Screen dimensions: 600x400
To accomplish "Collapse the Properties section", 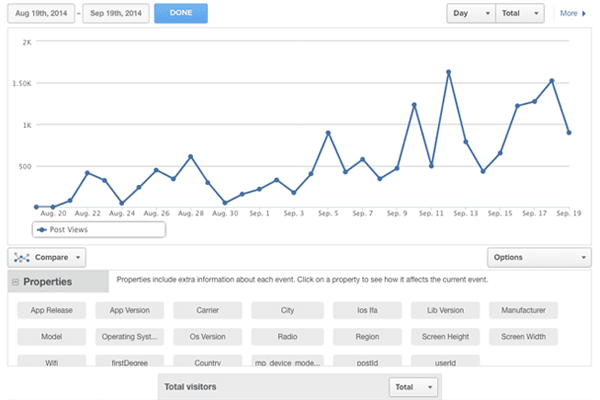I will click(16, 283).
